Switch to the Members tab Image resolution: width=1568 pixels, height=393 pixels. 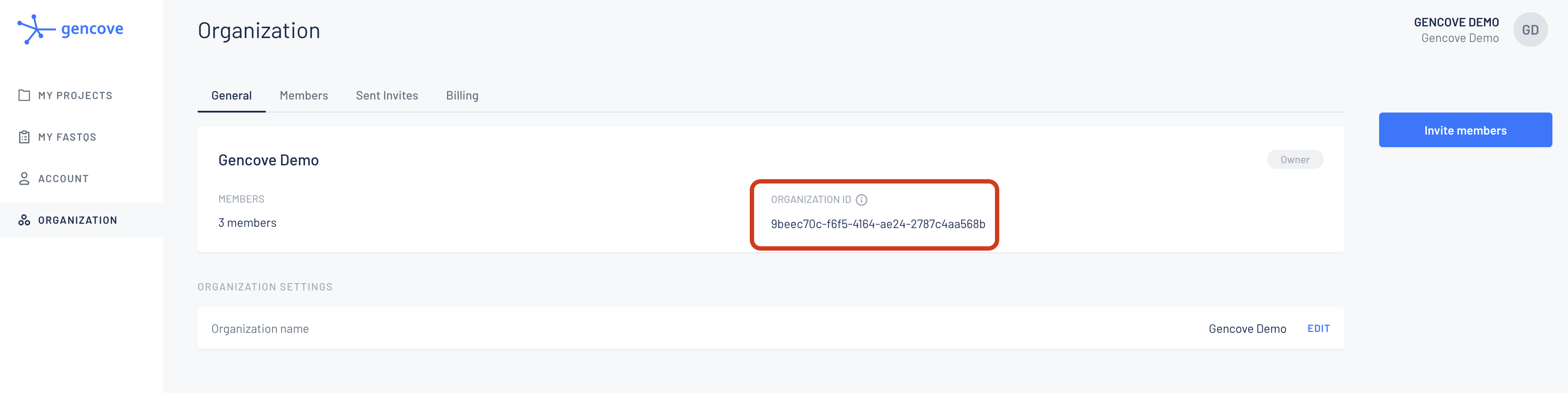pos(304,96)
